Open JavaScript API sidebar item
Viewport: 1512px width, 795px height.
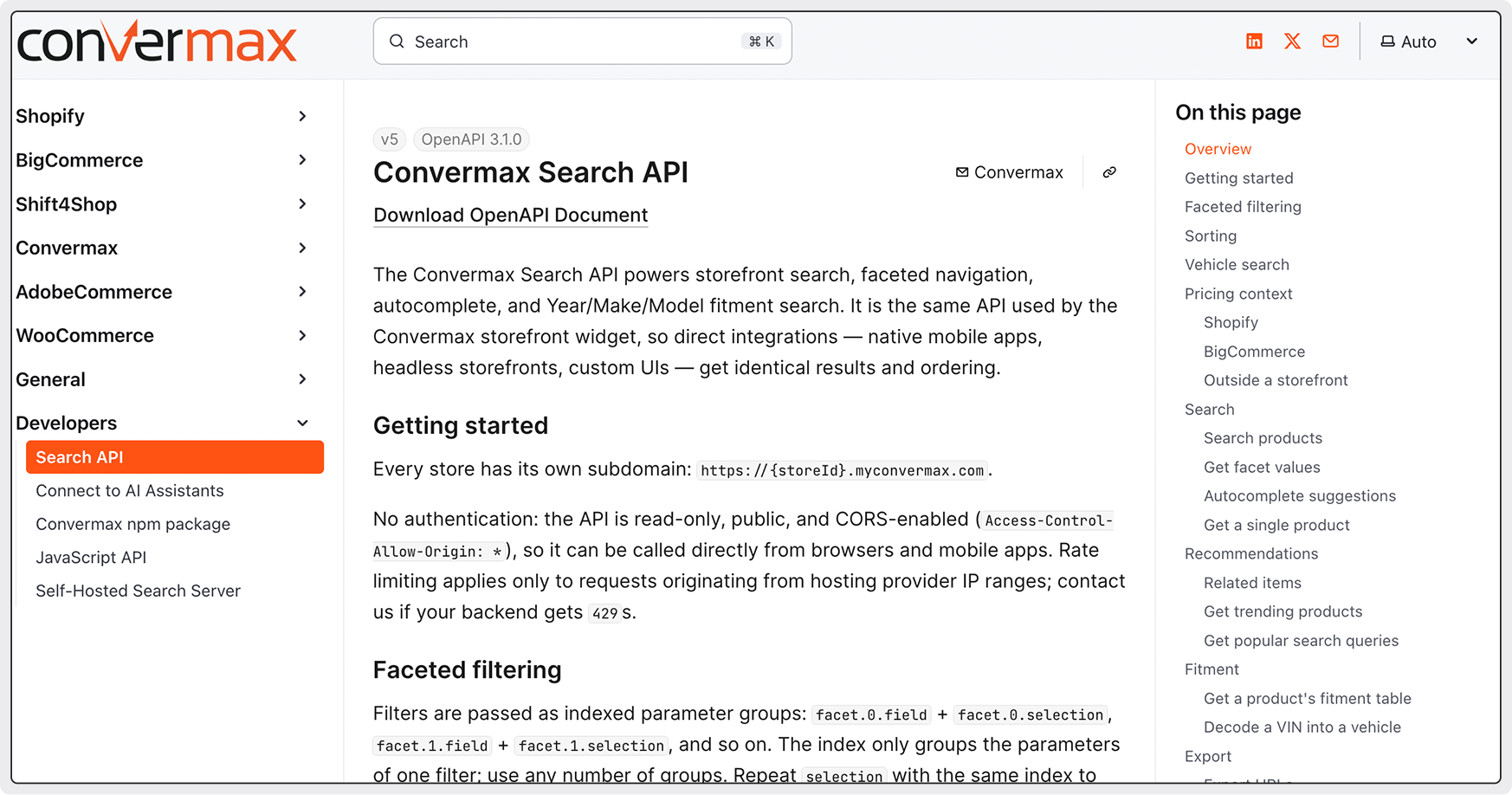[91, 558]
